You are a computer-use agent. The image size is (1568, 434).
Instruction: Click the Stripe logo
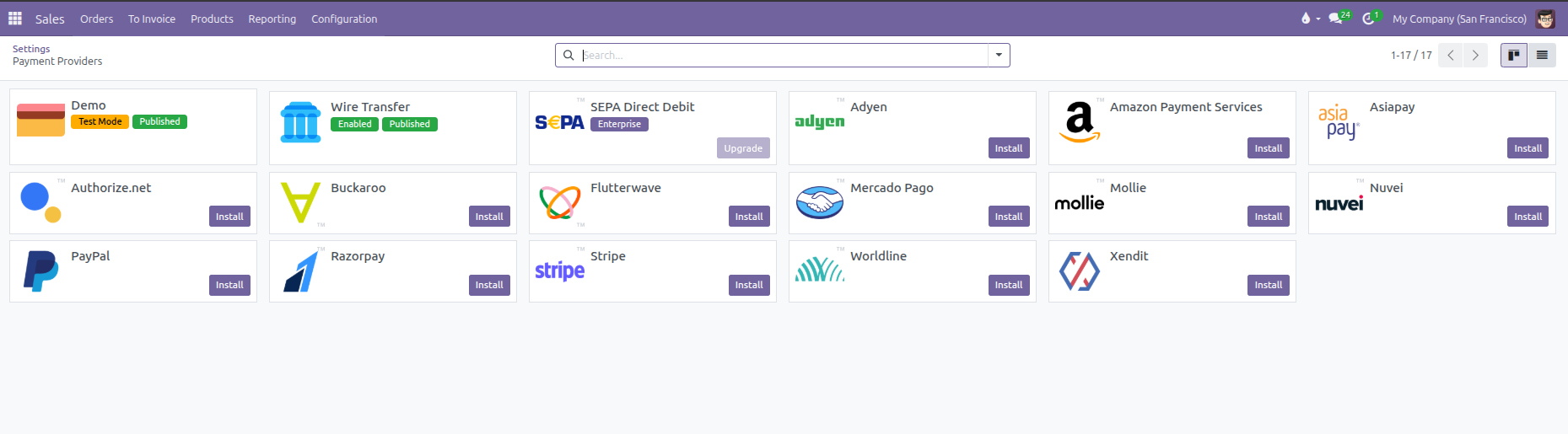tap(560, 271)
